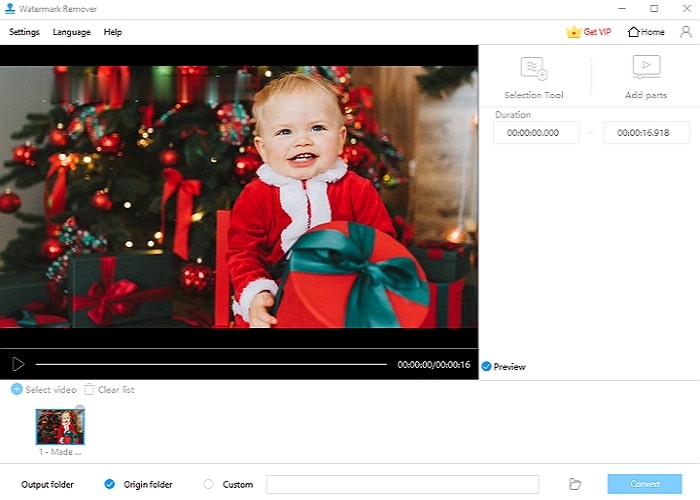
Task: Go to Home via house icon
Action: point(633,32)
